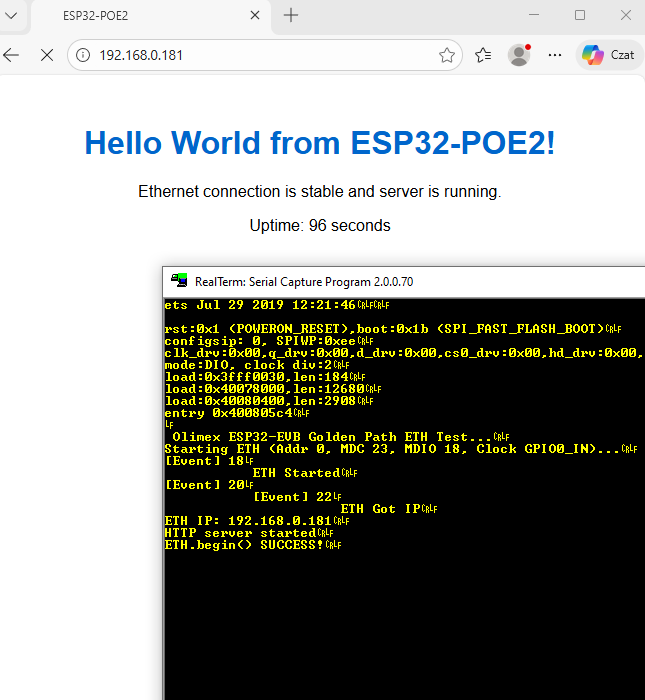Close the ESP32-POE2 tab
This screenshot has height=700, width=645.
[x=255, y=15]
